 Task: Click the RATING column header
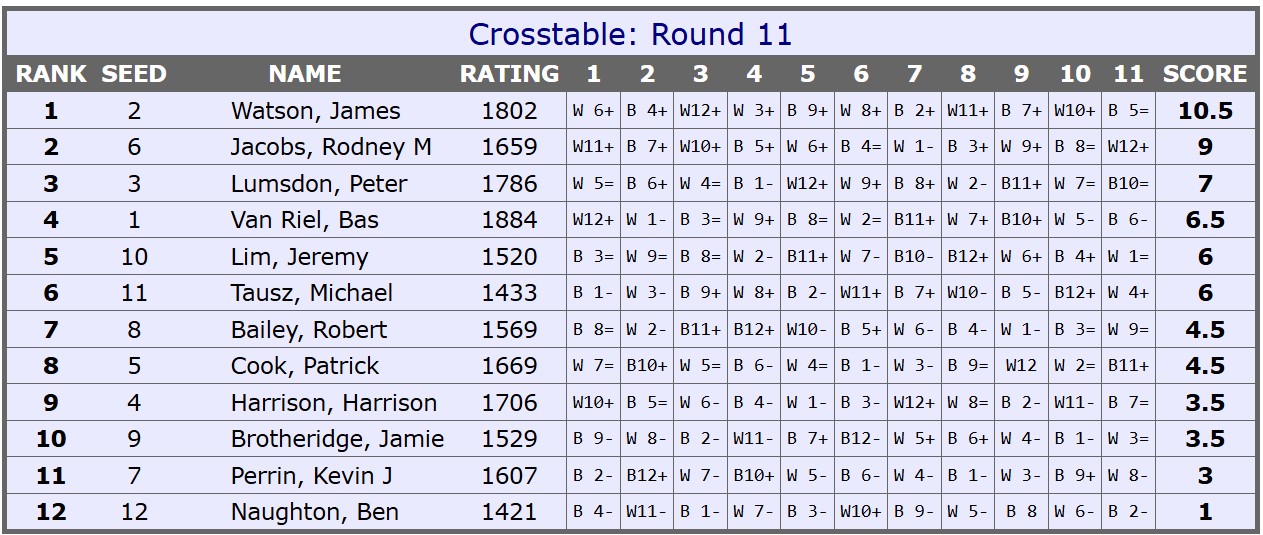pos(509,74)
